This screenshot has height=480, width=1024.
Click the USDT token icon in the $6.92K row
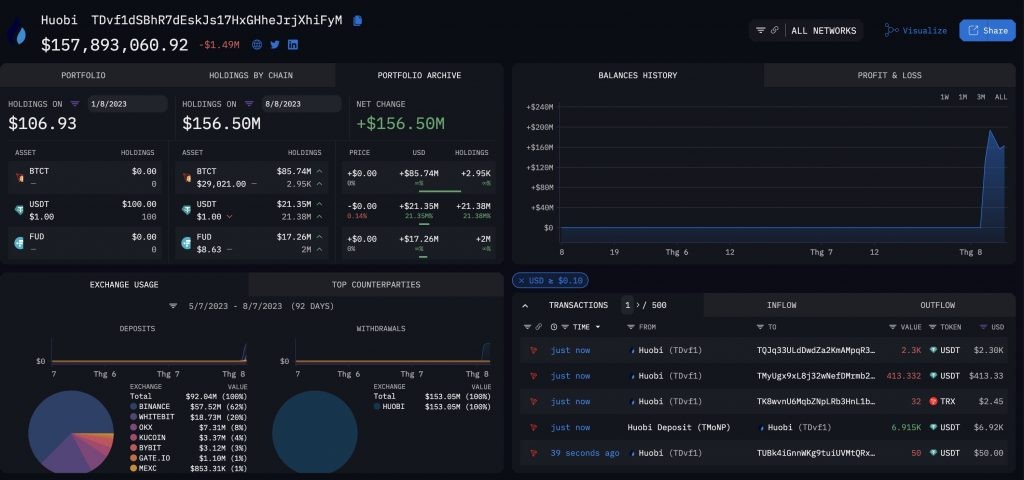(933, 427)
